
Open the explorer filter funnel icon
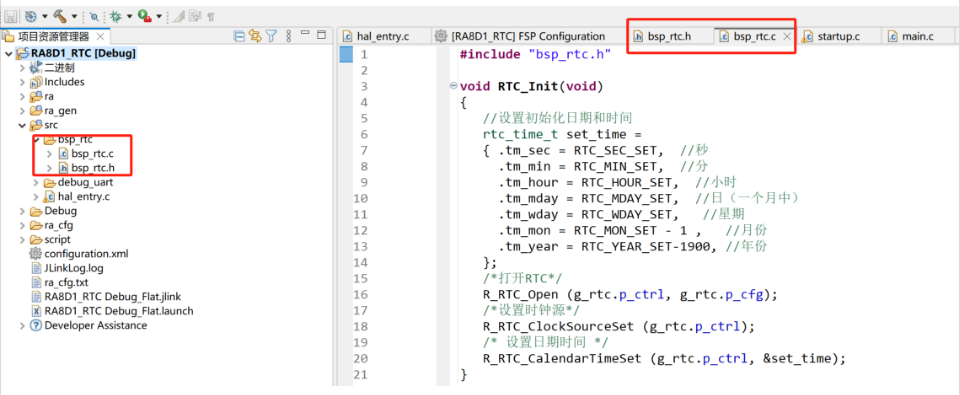(272, 36)
